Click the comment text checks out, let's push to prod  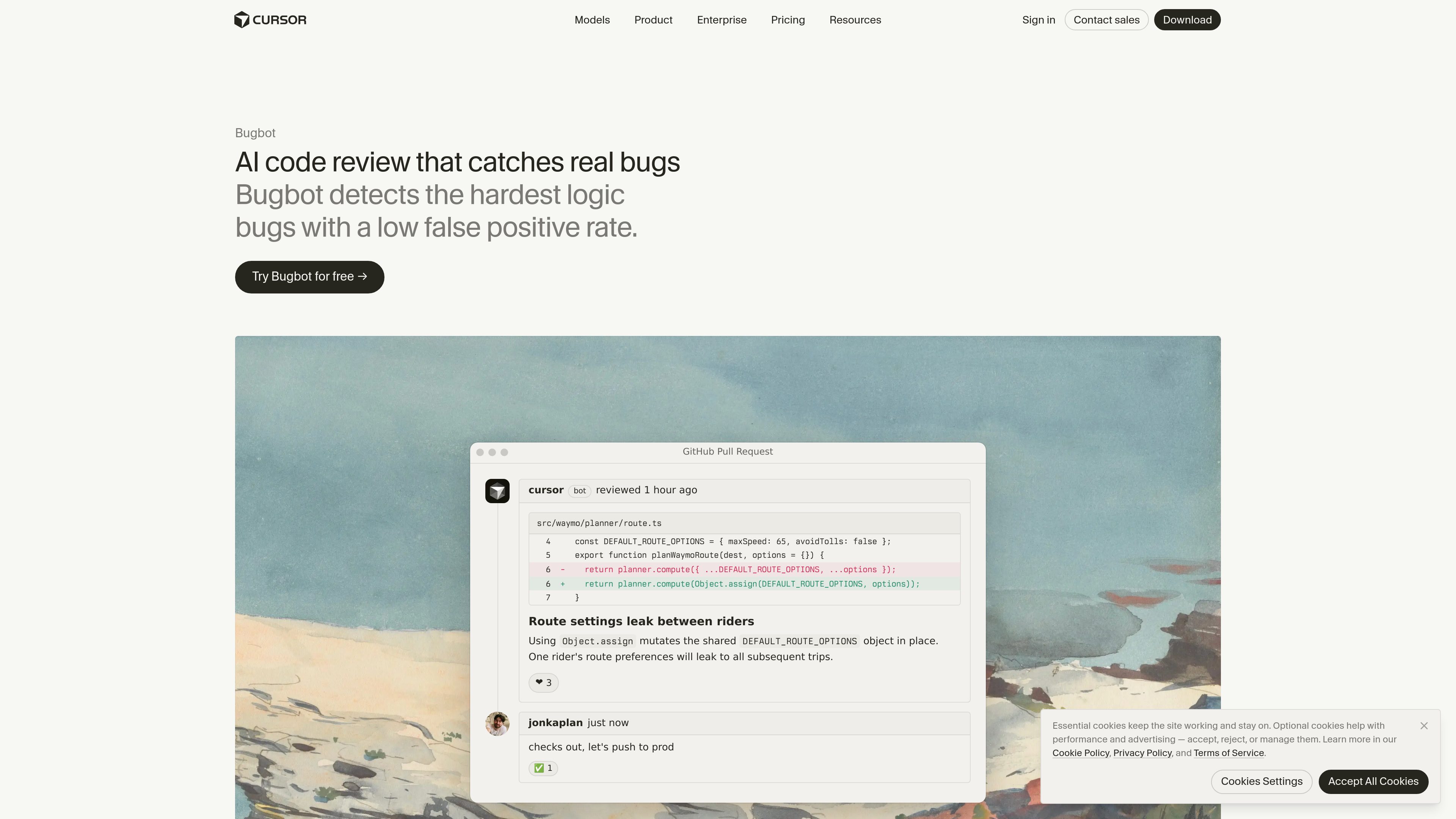601,747
